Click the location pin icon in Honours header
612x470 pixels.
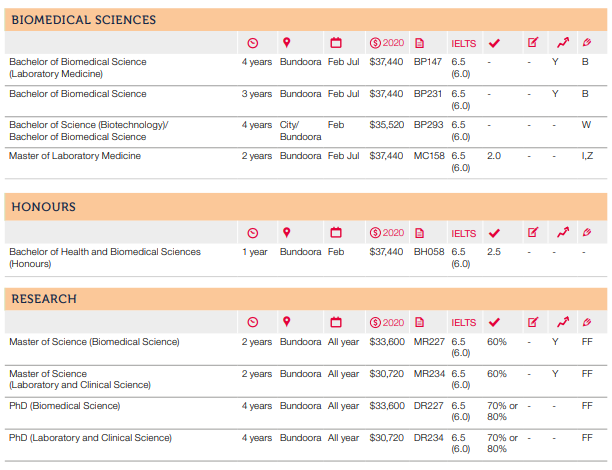(286, 233)
